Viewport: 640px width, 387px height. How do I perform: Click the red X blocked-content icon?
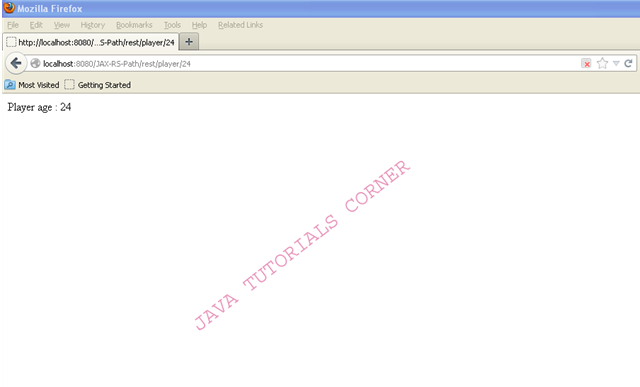click(x=586, y=63)
